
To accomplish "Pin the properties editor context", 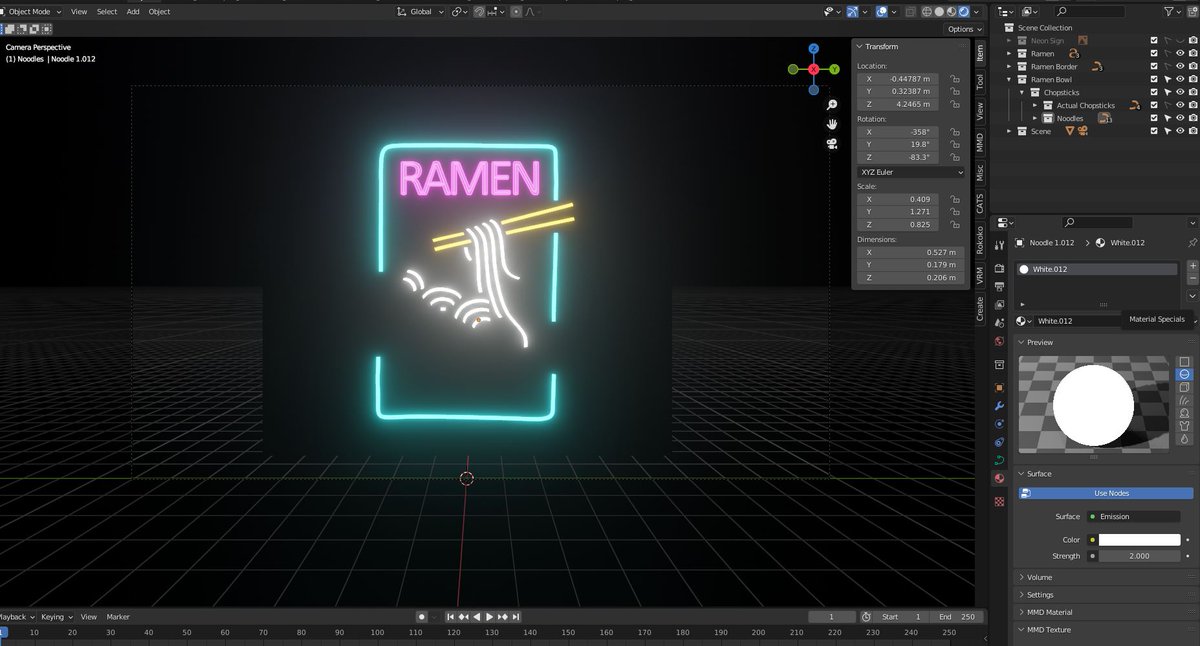I will click(x=1191, y=242).
